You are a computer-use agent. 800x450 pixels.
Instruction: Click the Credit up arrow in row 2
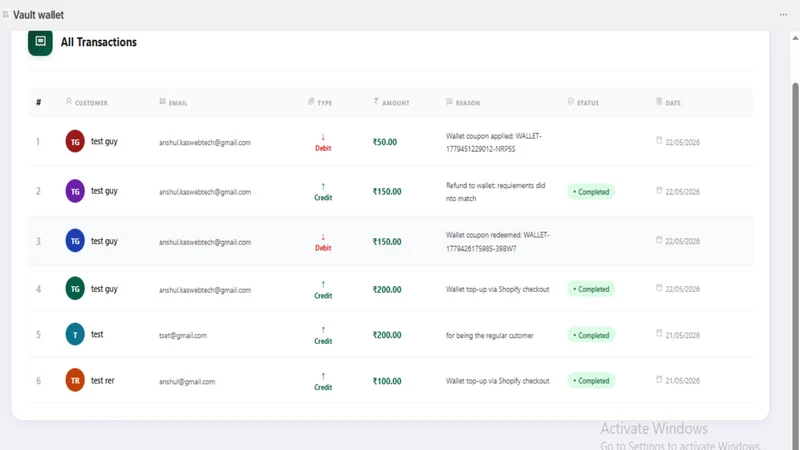click(x=323, y=187)
